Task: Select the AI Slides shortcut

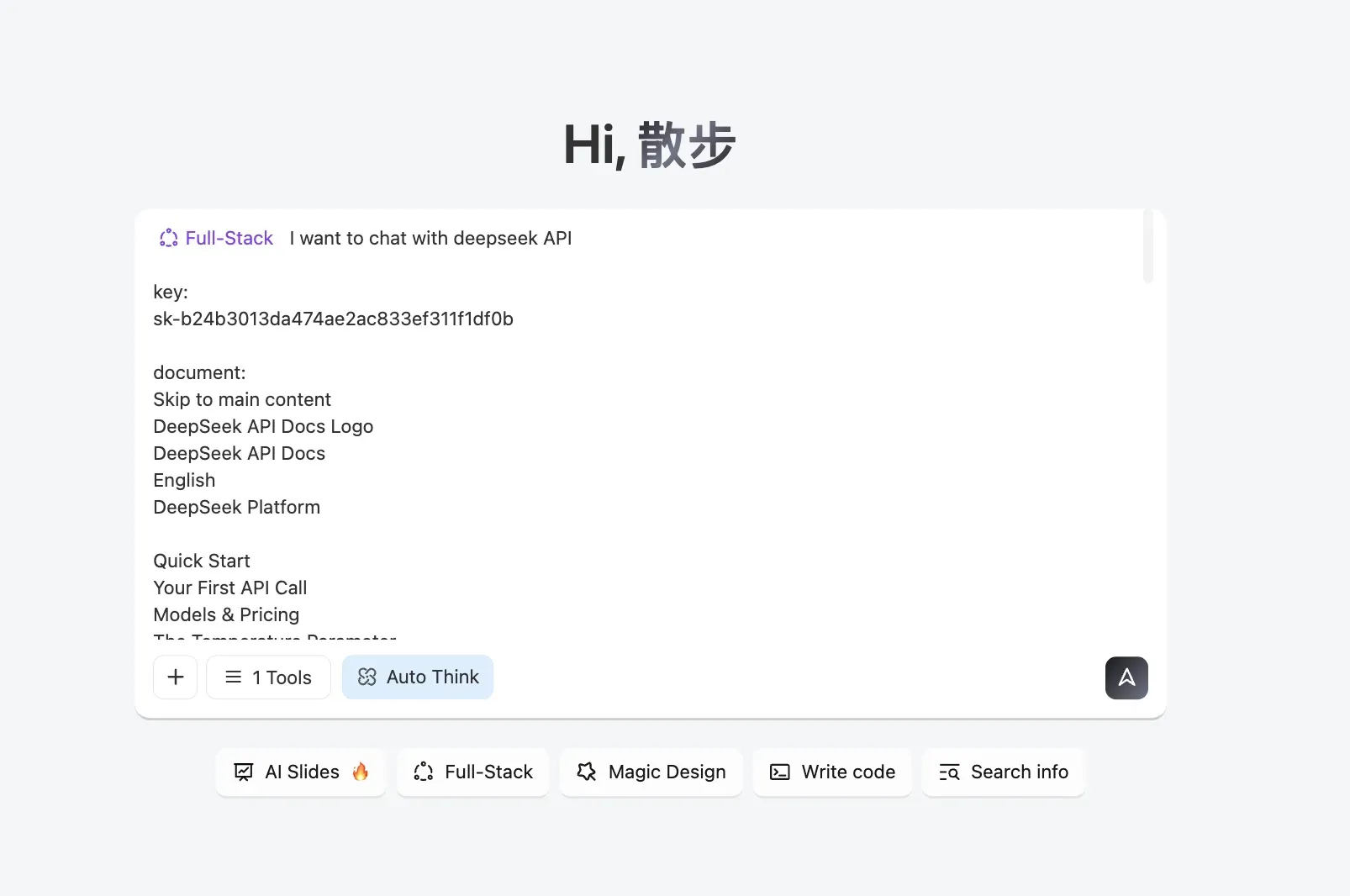Action: pyautogui.click(x=301, y=772)
